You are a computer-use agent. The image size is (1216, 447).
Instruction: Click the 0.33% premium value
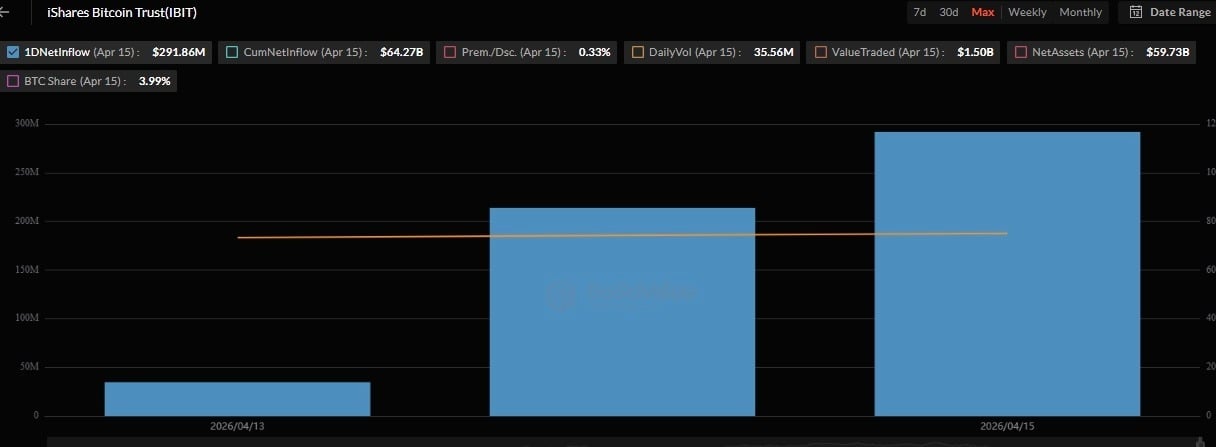[x=594, y=51]
